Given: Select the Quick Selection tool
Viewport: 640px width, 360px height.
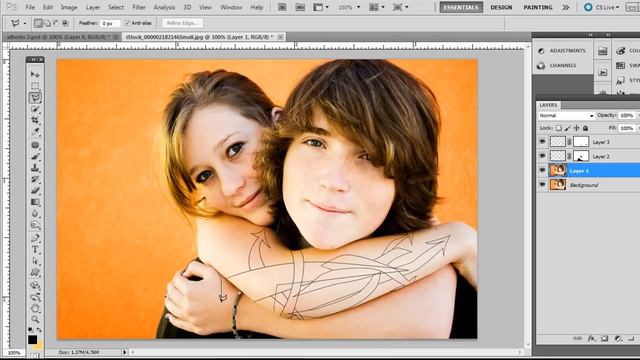Looking at the screenshot, I should (x=35, y=109).
